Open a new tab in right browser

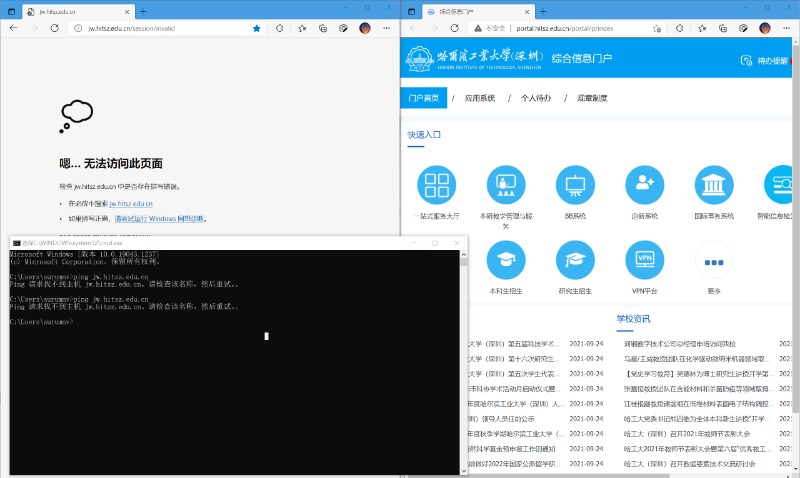(x=543, y=11)
